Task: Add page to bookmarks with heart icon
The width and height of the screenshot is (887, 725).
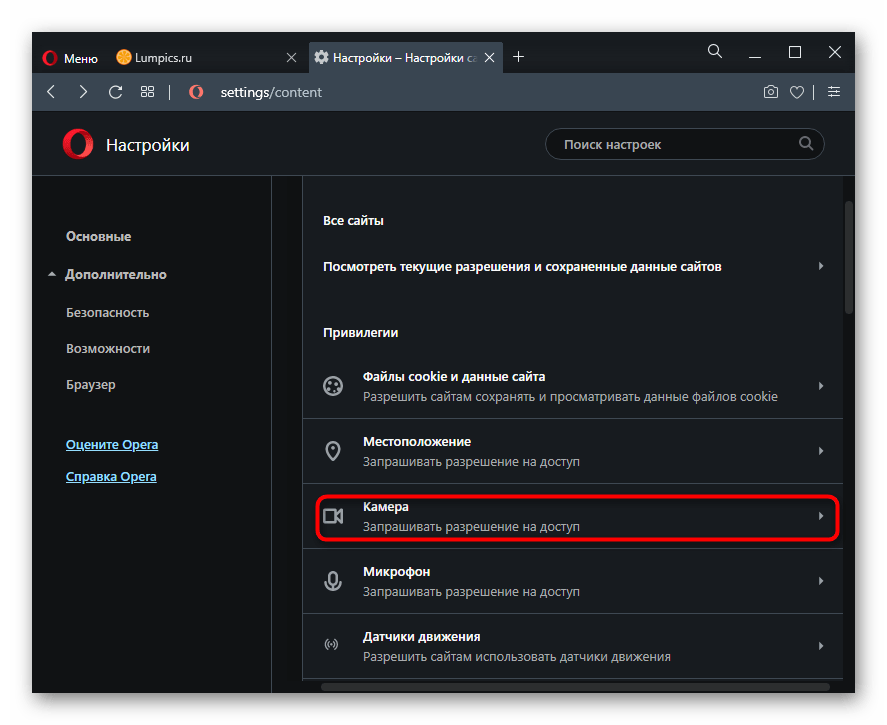Action: (x=797, y=92)
